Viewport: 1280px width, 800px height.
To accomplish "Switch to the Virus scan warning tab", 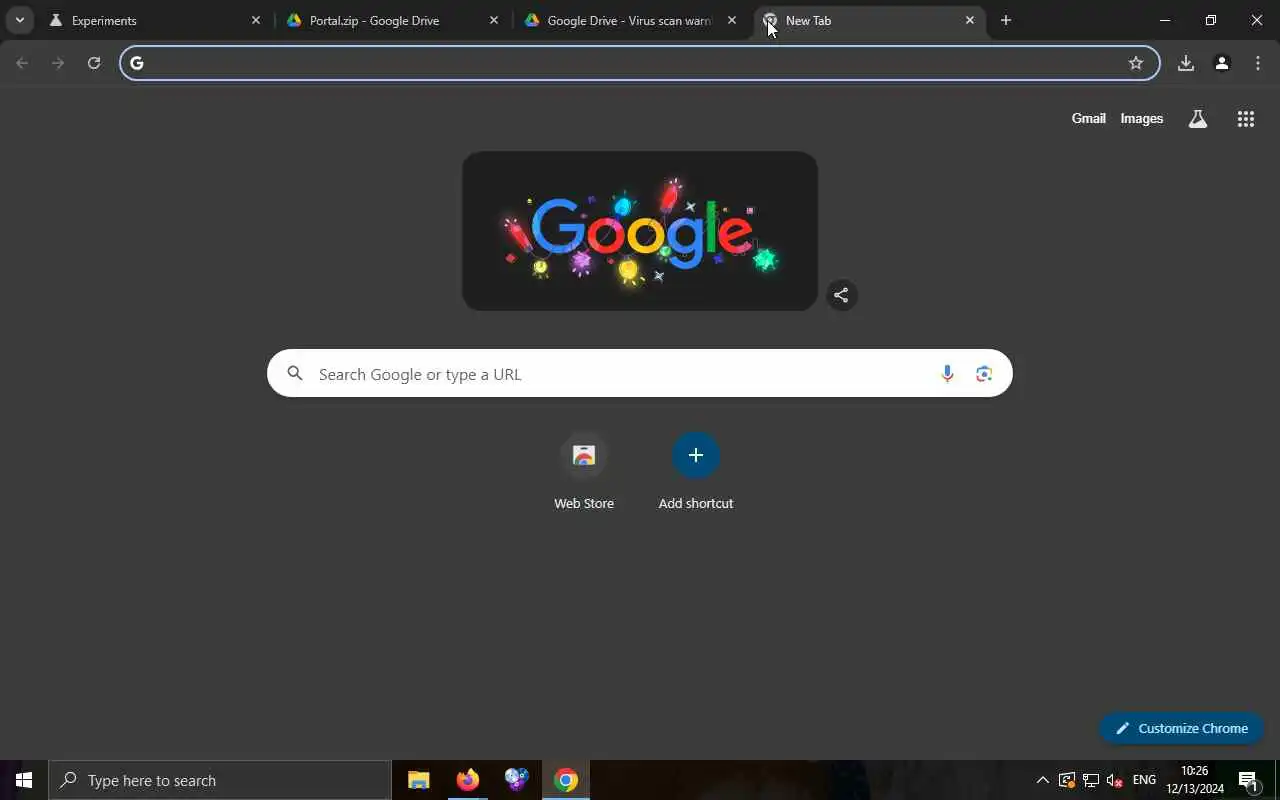I will (x=631, y=20).
